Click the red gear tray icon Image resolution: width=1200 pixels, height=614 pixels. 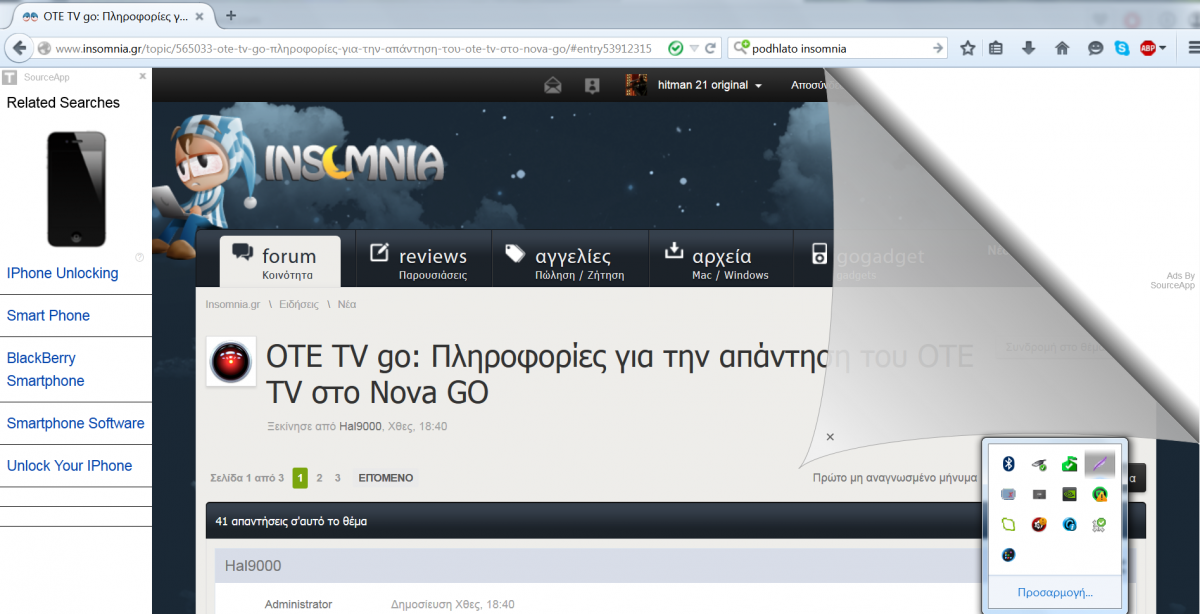point(1040,524)
